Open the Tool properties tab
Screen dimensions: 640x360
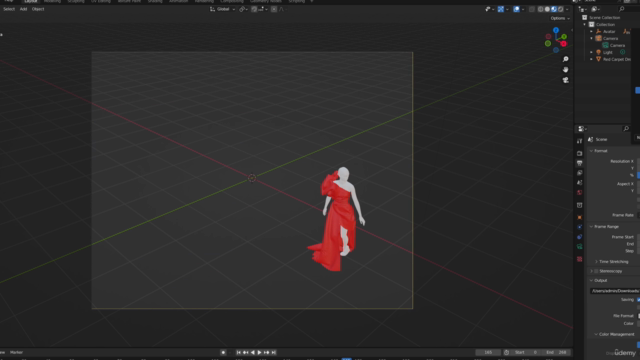580,141
